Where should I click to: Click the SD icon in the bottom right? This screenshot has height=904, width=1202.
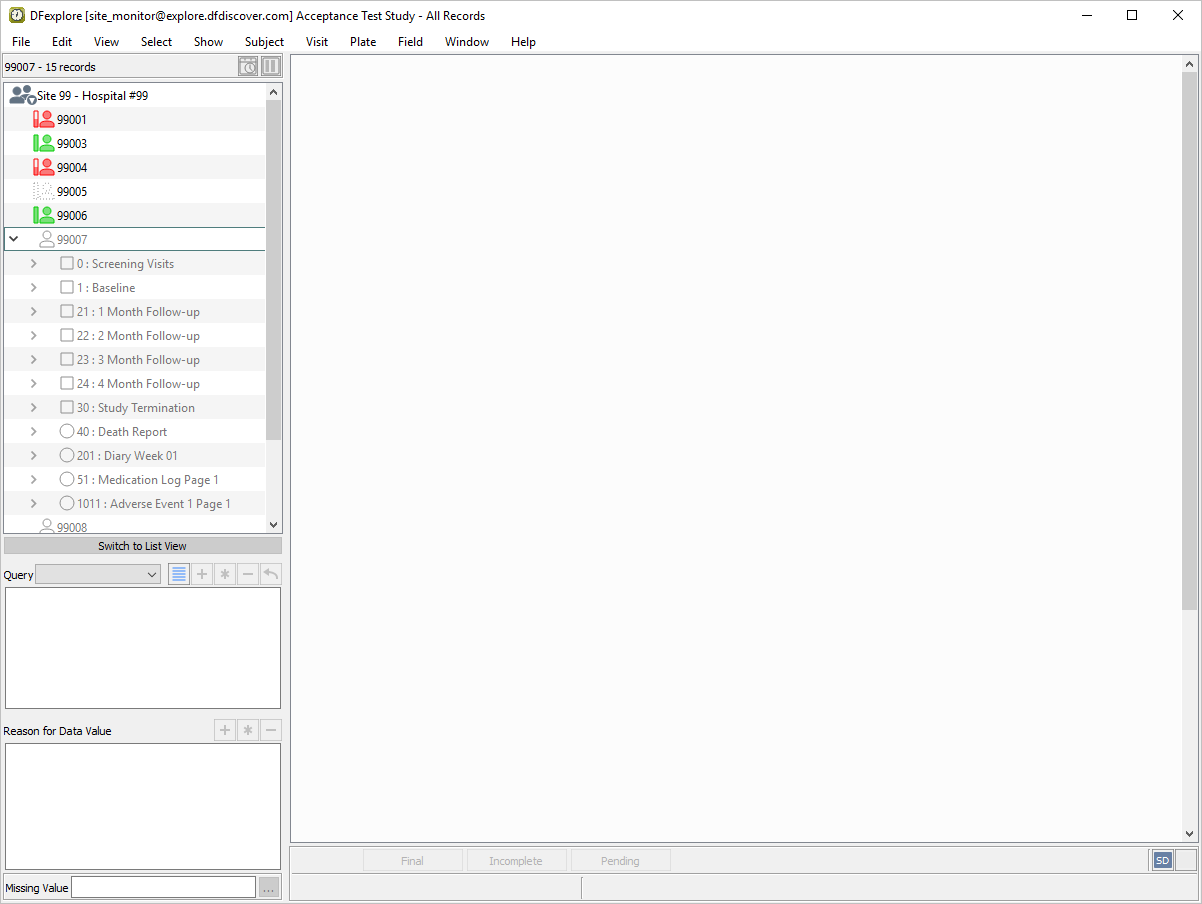(x=1162, y=860)
